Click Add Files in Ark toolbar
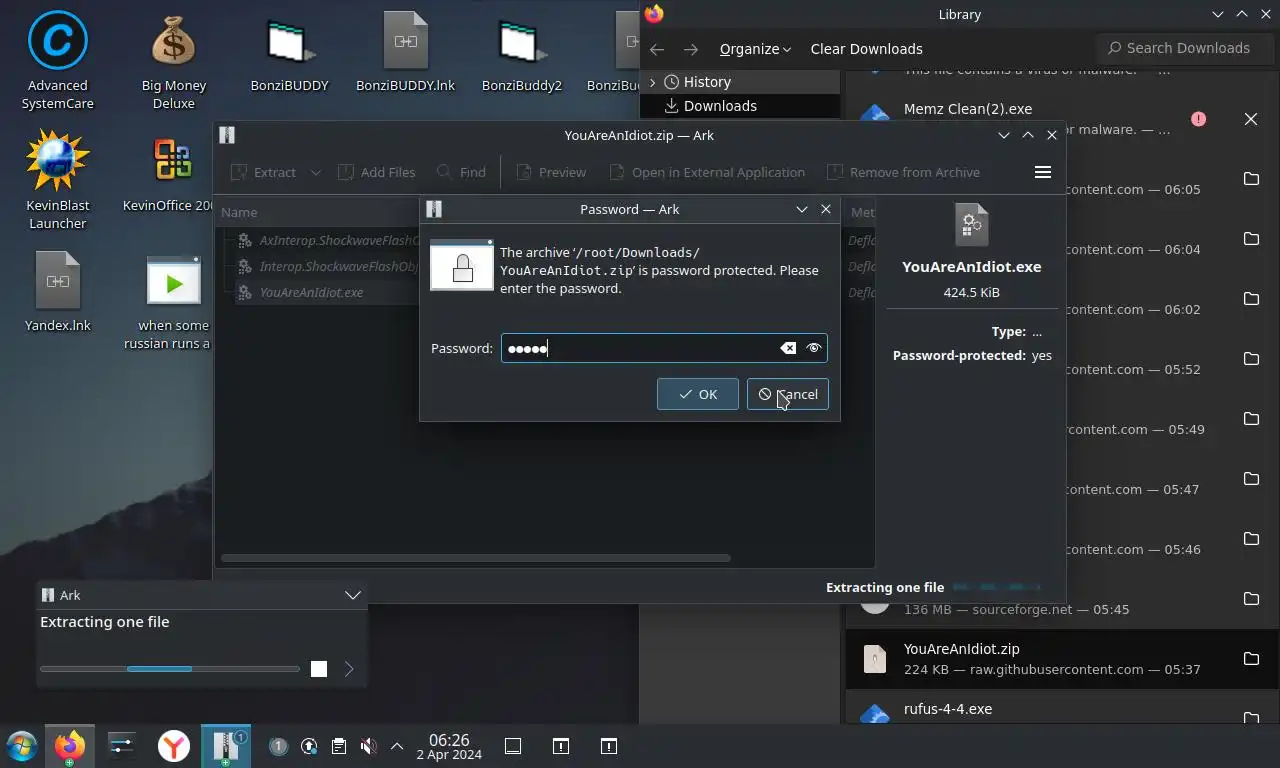 tap(376, 172)
